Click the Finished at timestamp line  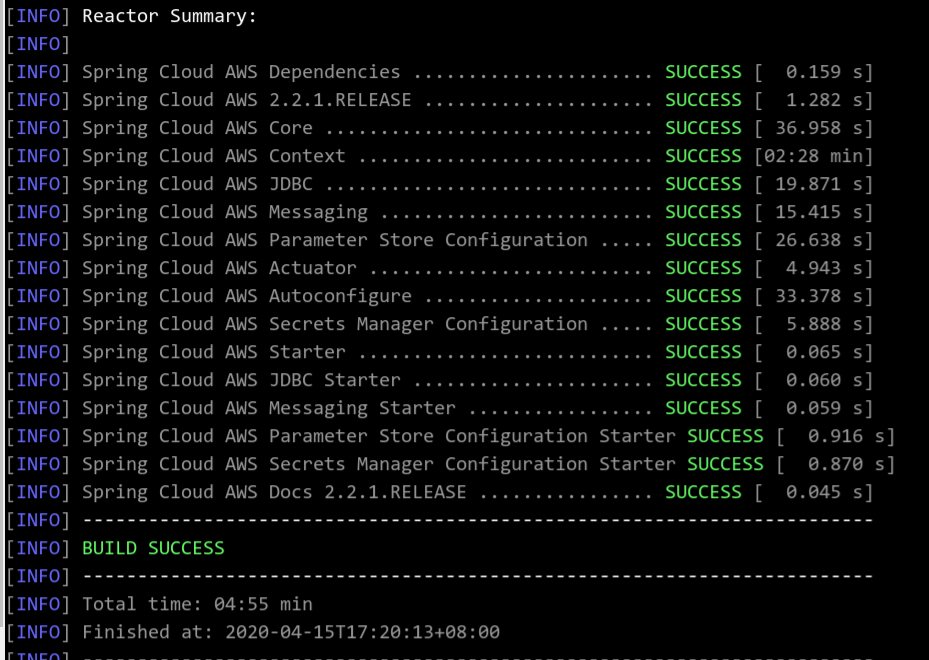tap(291, 632)
